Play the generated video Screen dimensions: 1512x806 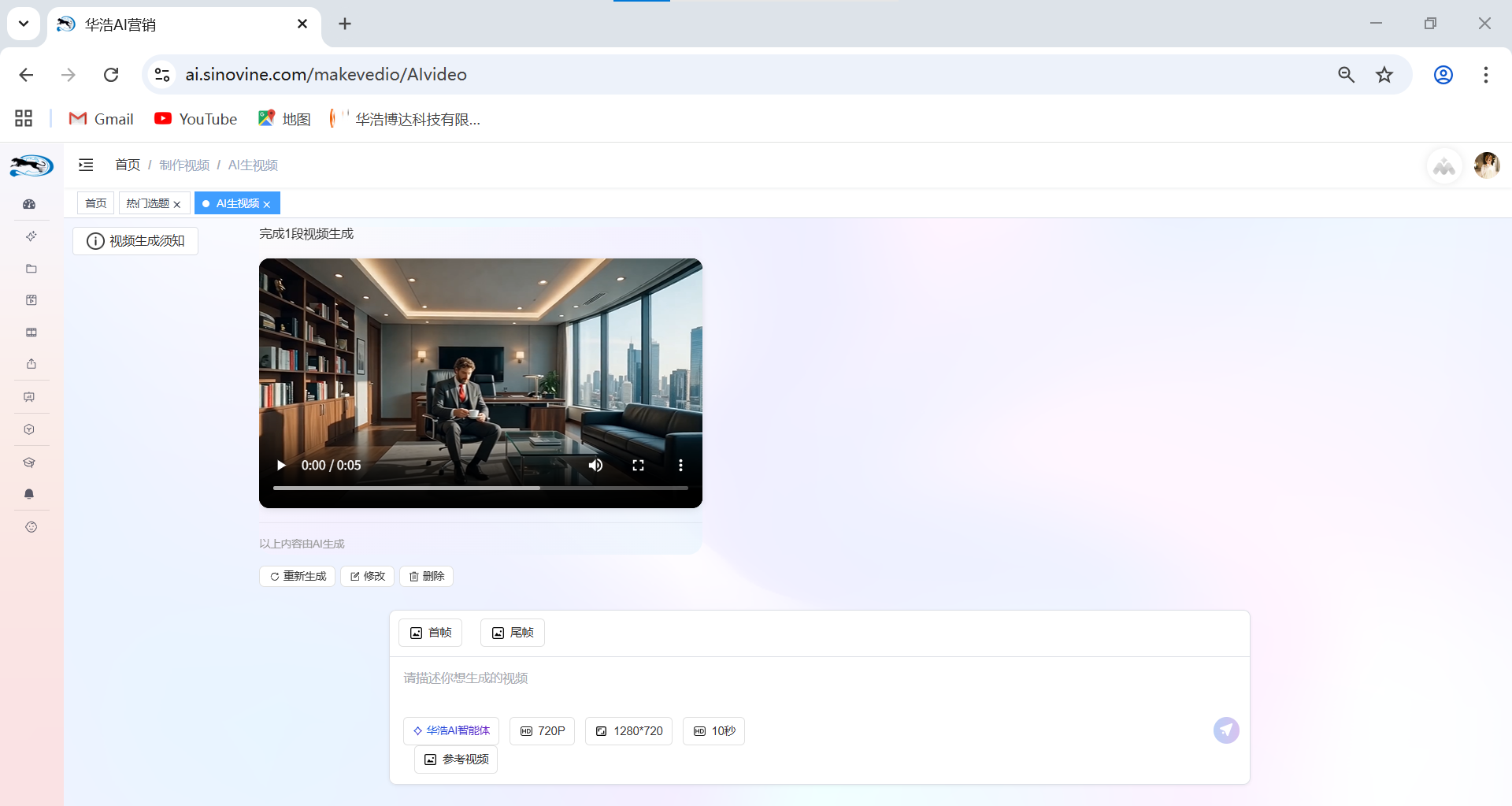pyautogui.click(x=281, y=465)
